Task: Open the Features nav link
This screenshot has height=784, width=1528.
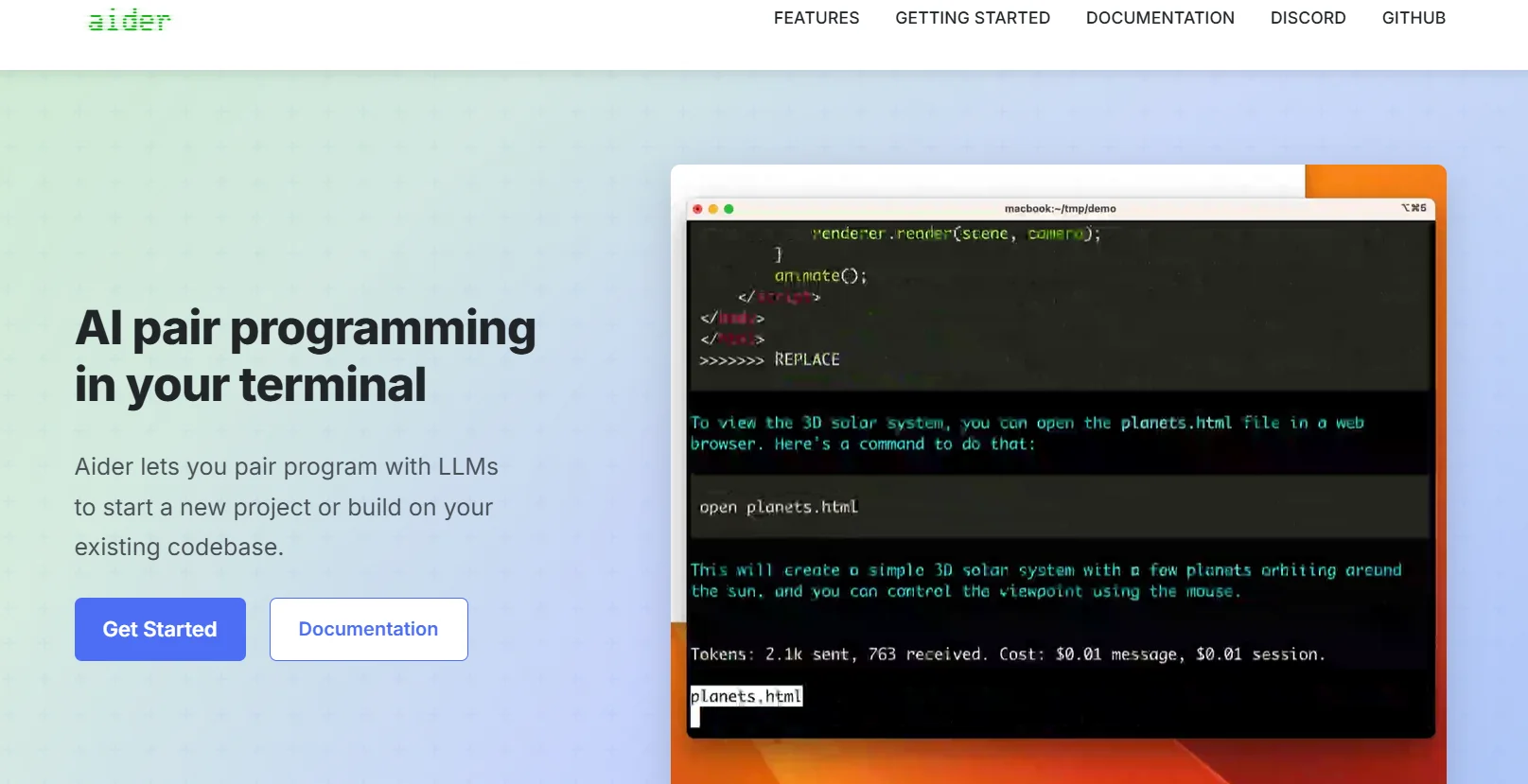Action: [816, 18]
